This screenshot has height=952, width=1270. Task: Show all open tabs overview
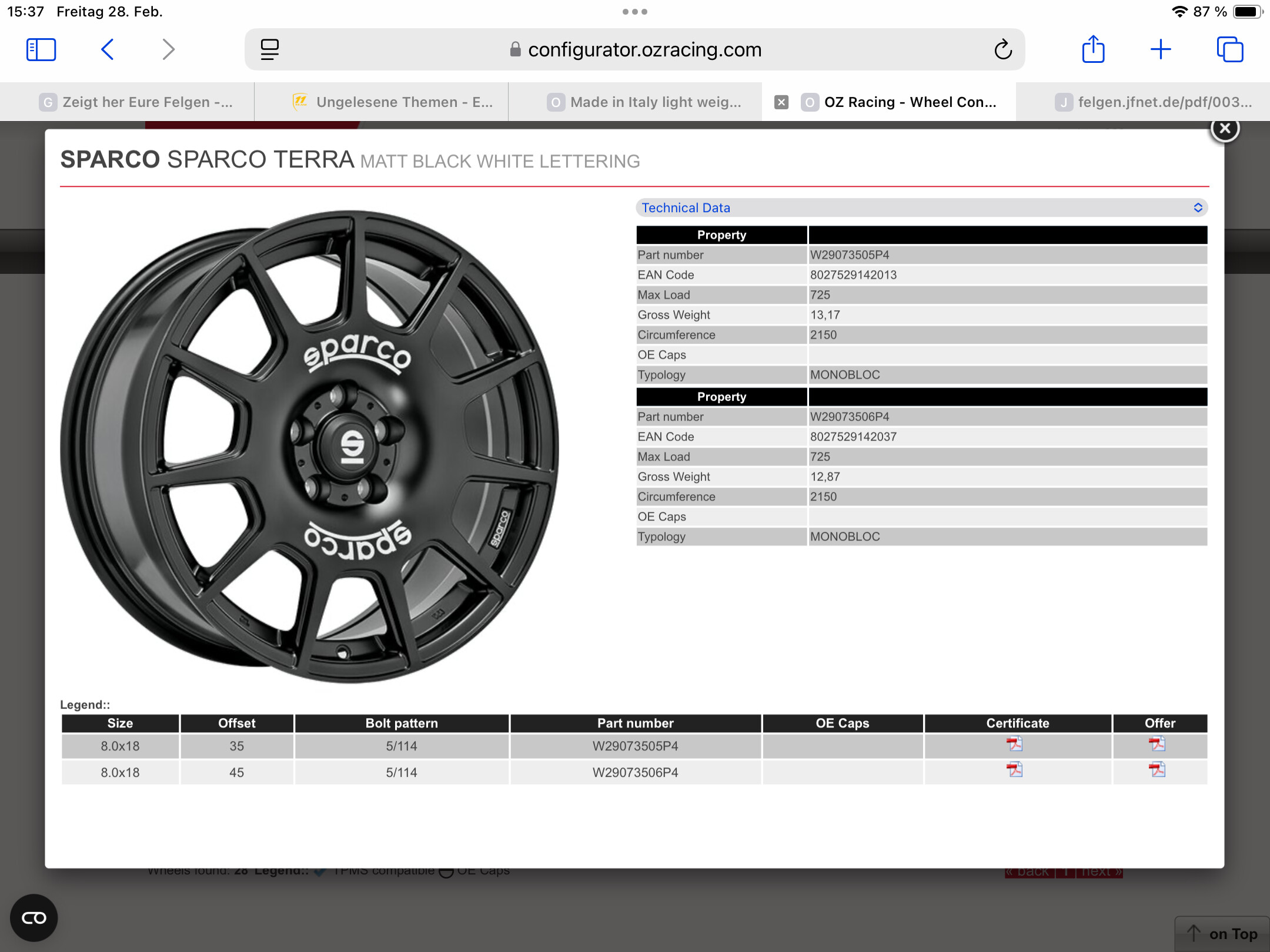tap(1229, 49)
